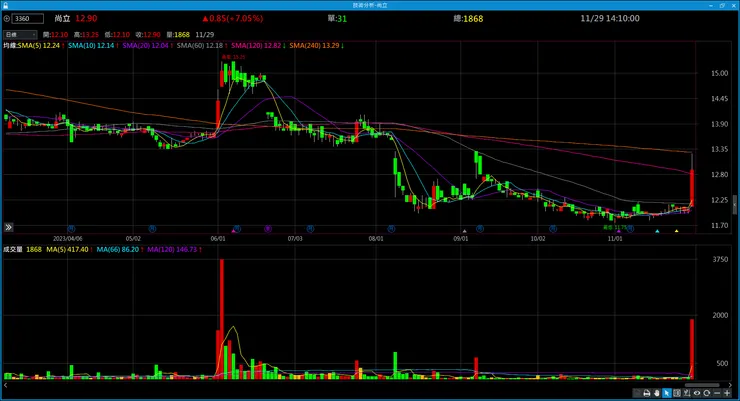This screenshot has height=401, width=740.
Task: Click the handle on the chart's right edge
Action: (734, 205)
